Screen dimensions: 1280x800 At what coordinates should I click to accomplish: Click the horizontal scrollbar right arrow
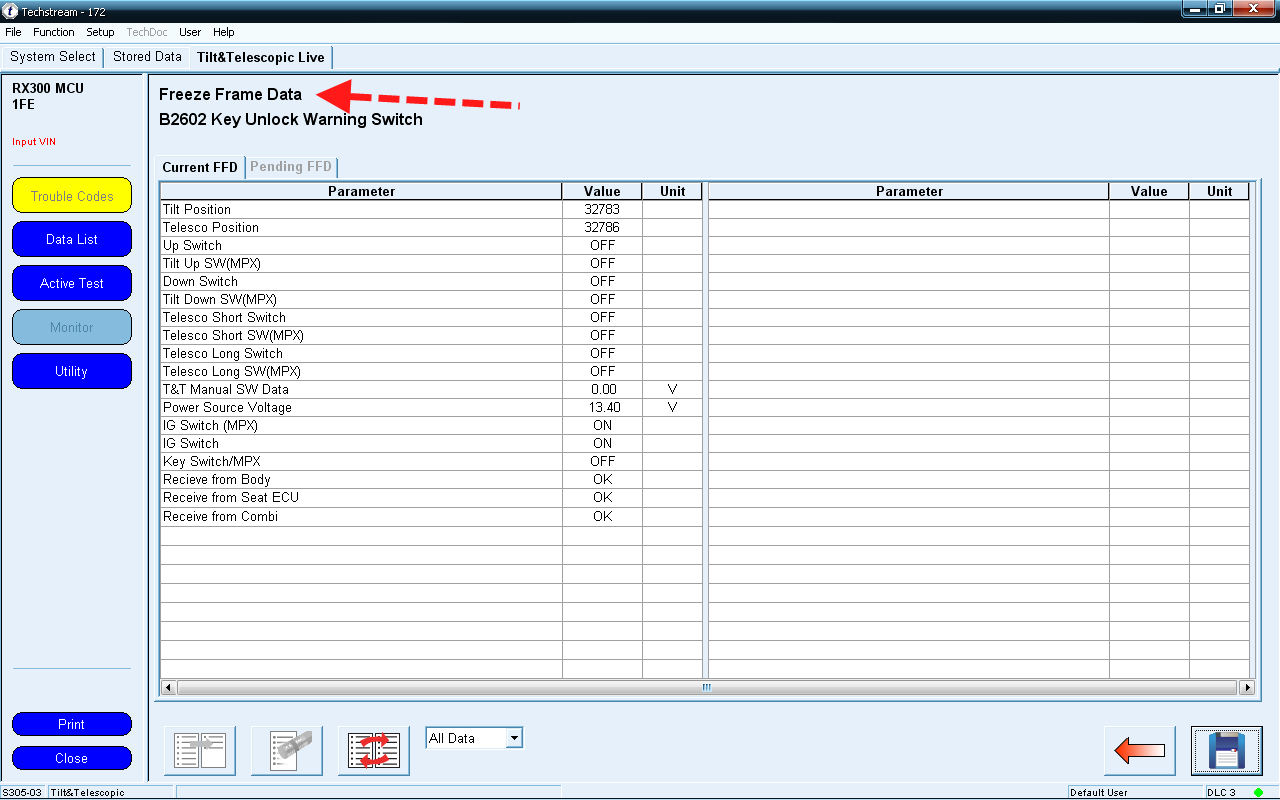1246,688
